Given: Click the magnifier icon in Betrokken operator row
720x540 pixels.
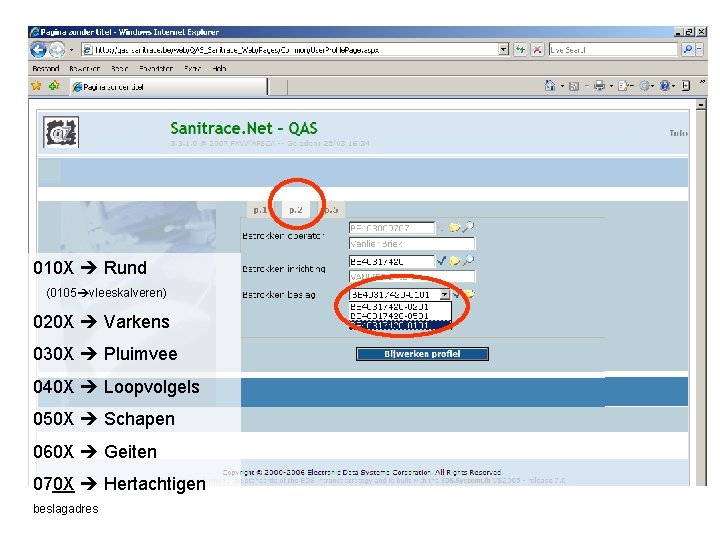Looking at the screenshot, I should point(468,227).
